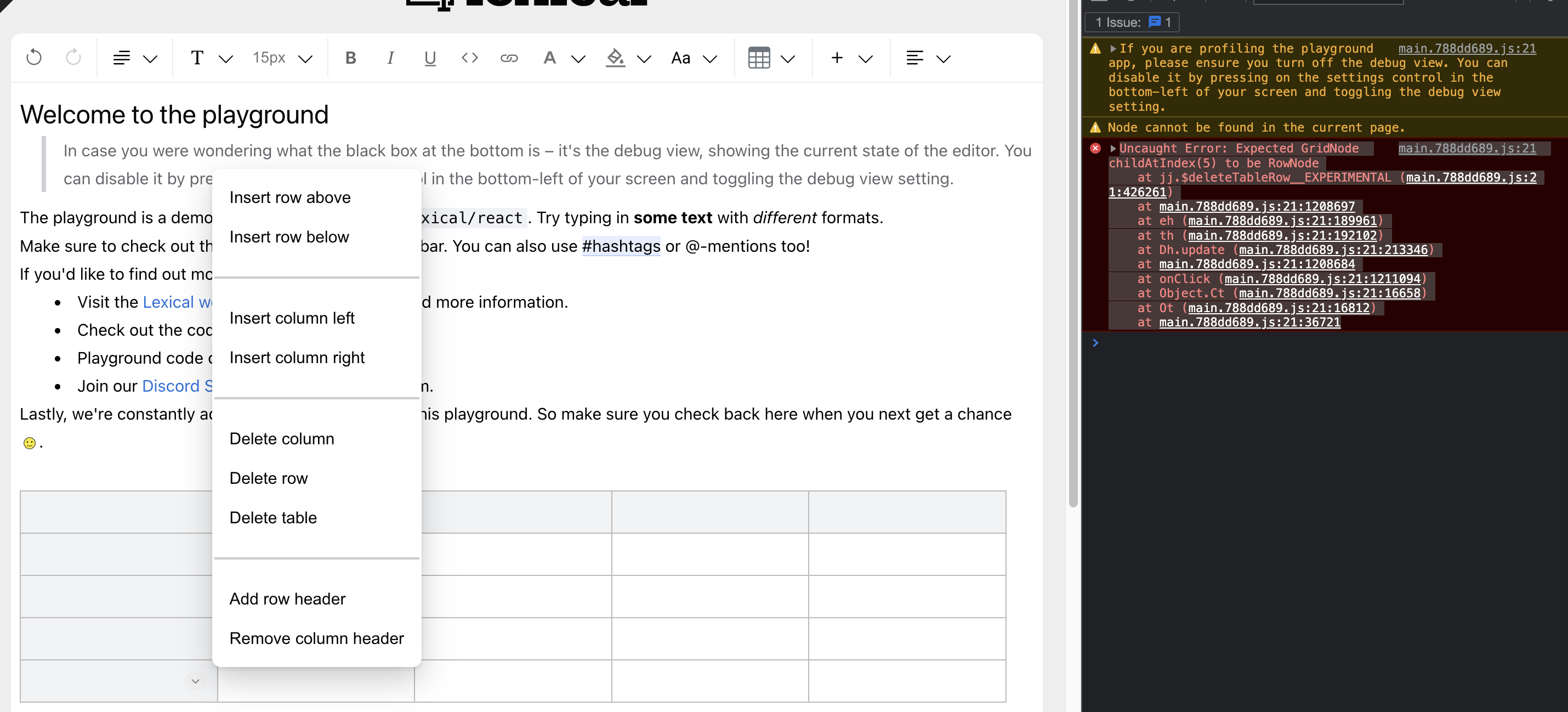Click the redo icon in the toolbar
Screen dimensions: 1568x712
click(73, 57)
